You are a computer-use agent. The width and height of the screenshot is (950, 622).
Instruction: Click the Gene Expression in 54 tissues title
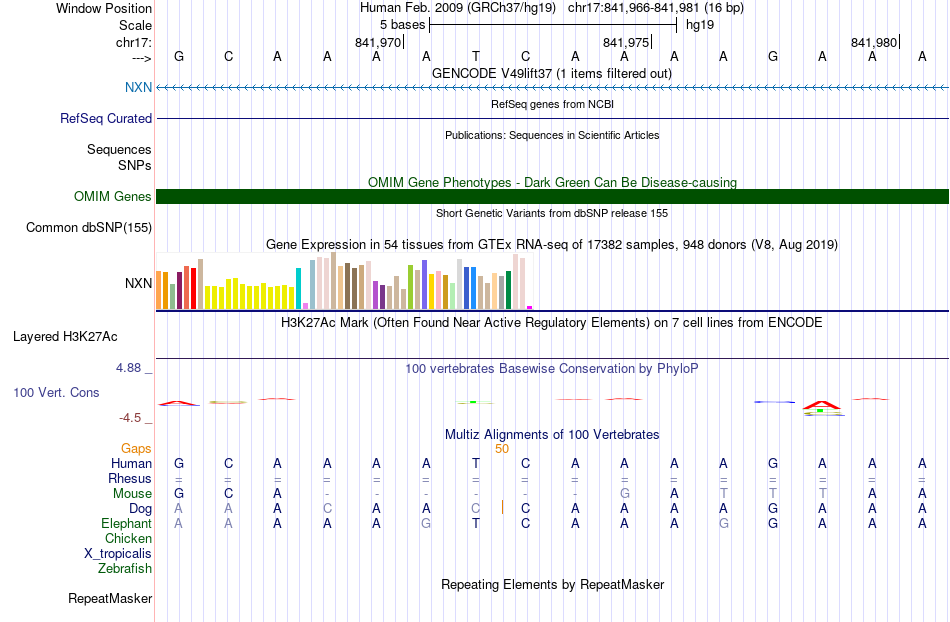pyautogui.click(x=552, y=245)
